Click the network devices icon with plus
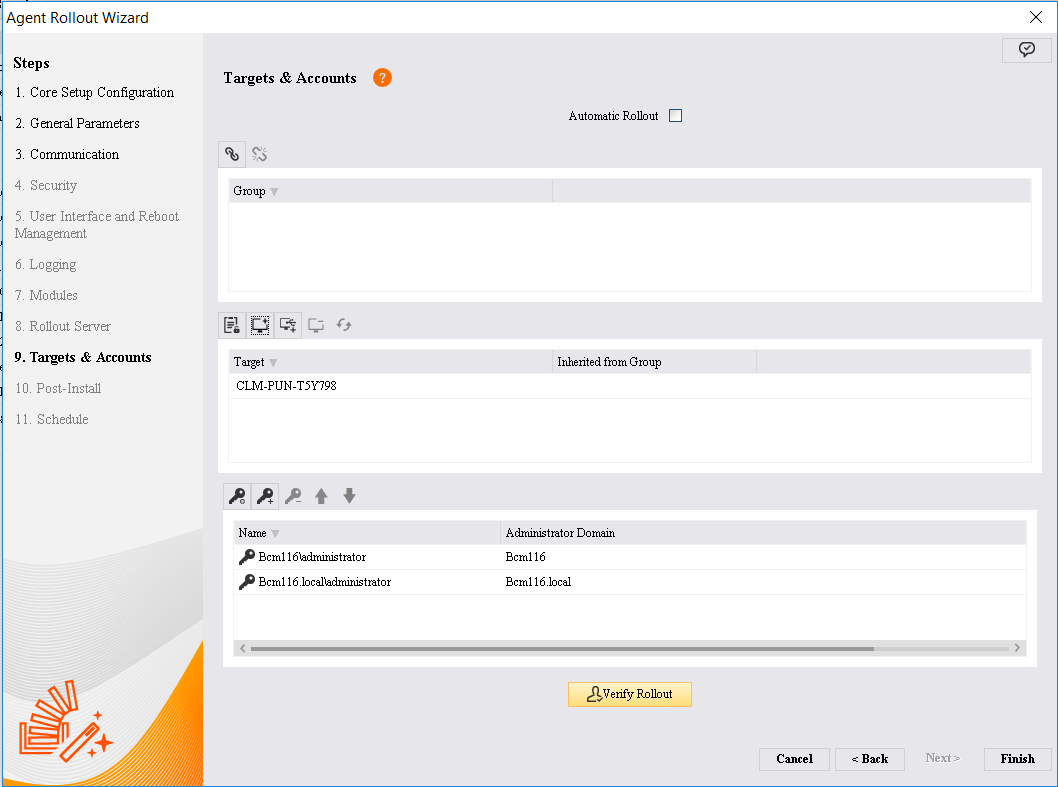Screen dimensions: 1058x787 pos(288,325)
